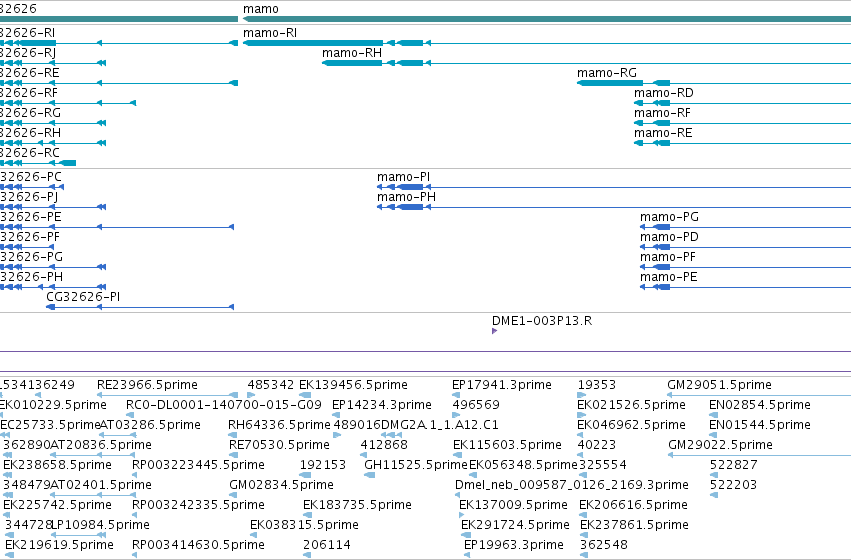The width and height of the screenshot is (851, 560).
Task: Select the EN02854.5prime EST label
Action: (x=760, y=405)
